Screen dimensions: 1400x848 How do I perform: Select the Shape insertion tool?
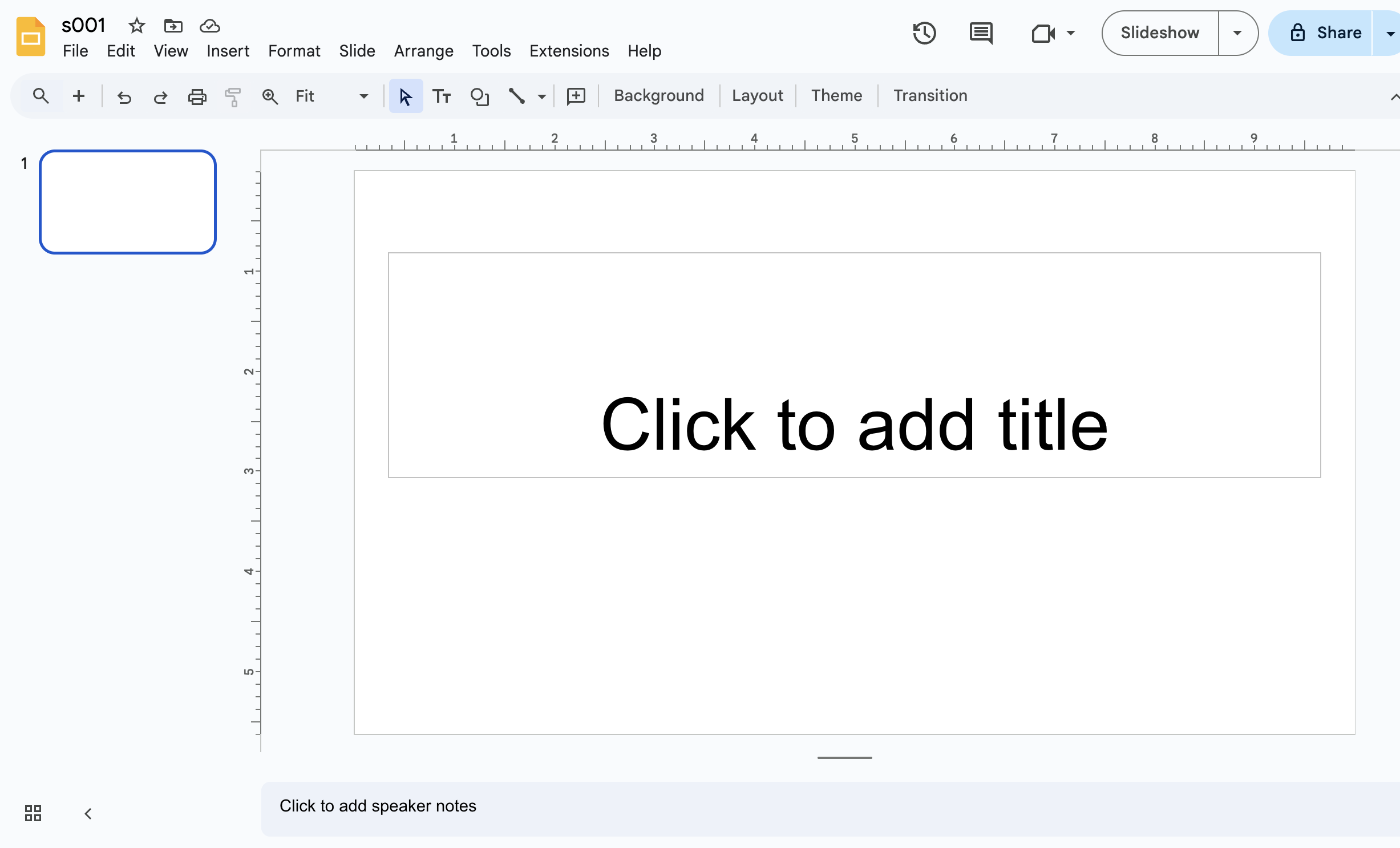[x=480, y=96]
